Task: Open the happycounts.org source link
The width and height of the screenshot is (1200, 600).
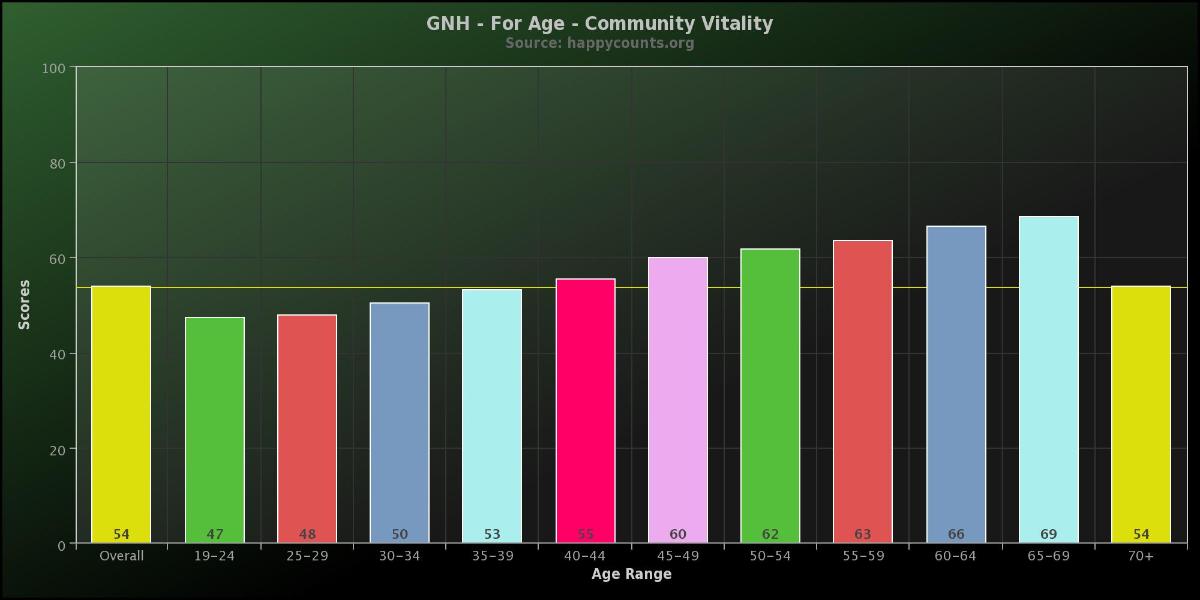Action: (x=599, y=43)
